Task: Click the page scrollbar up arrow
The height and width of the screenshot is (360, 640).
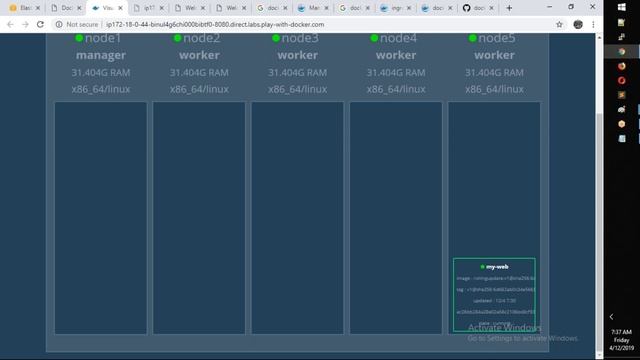Action: [599, 38]
